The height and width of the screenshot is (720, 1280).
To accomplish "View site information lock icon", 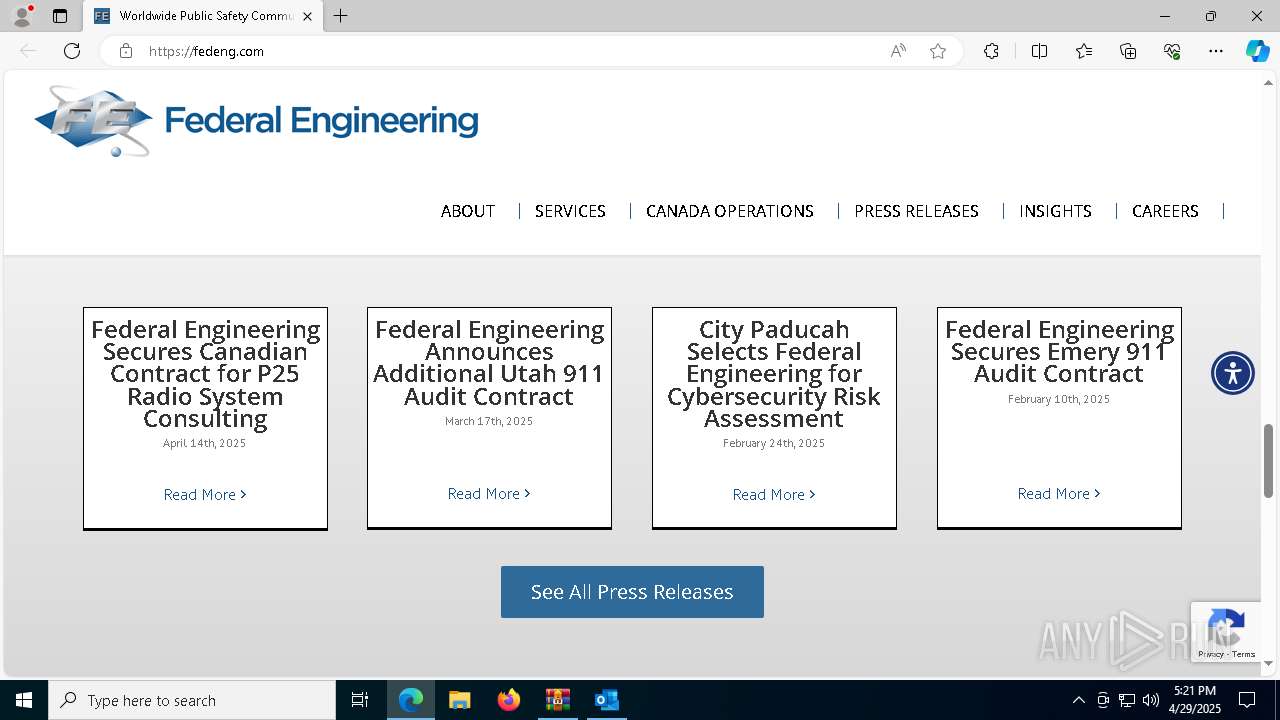I will coord(126,51).
